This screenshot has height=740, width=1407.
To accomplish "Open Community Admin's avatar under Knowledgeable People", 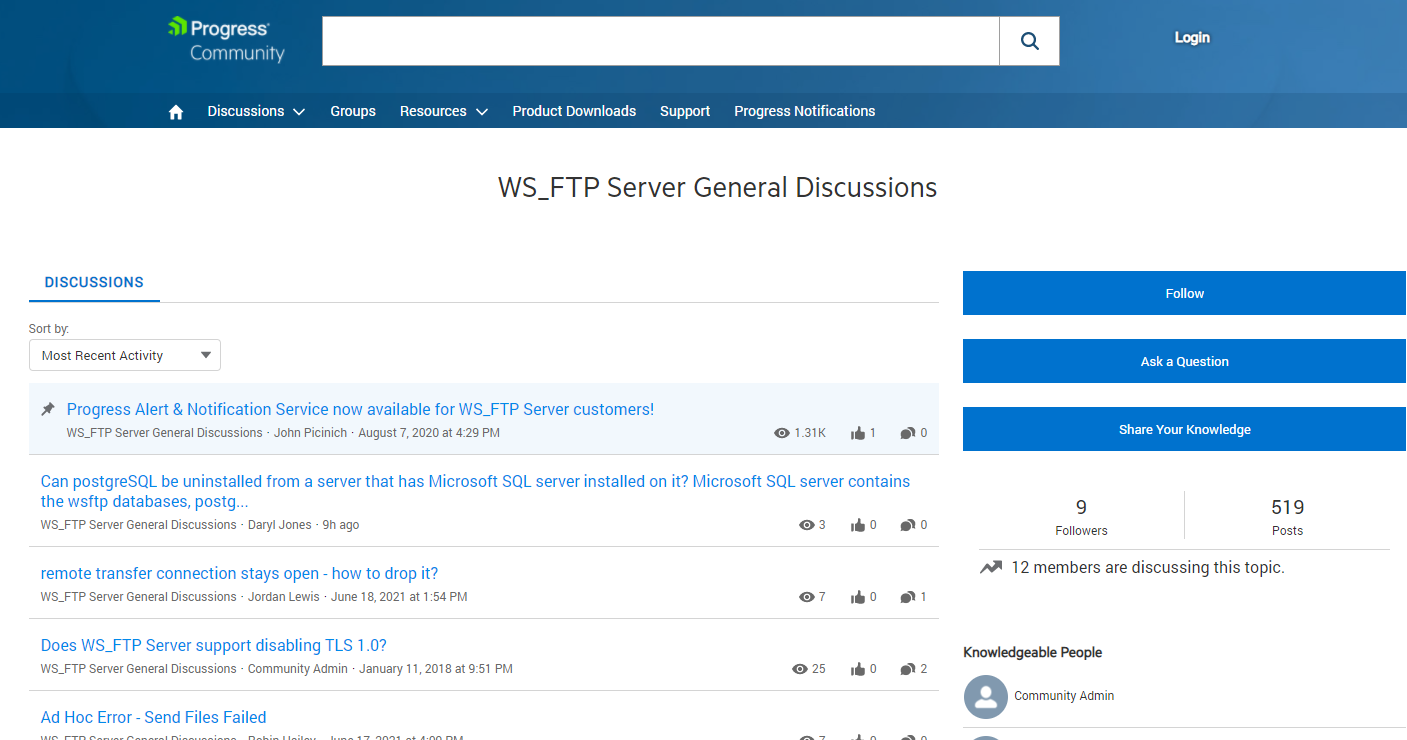I will (x=985, y=696).
